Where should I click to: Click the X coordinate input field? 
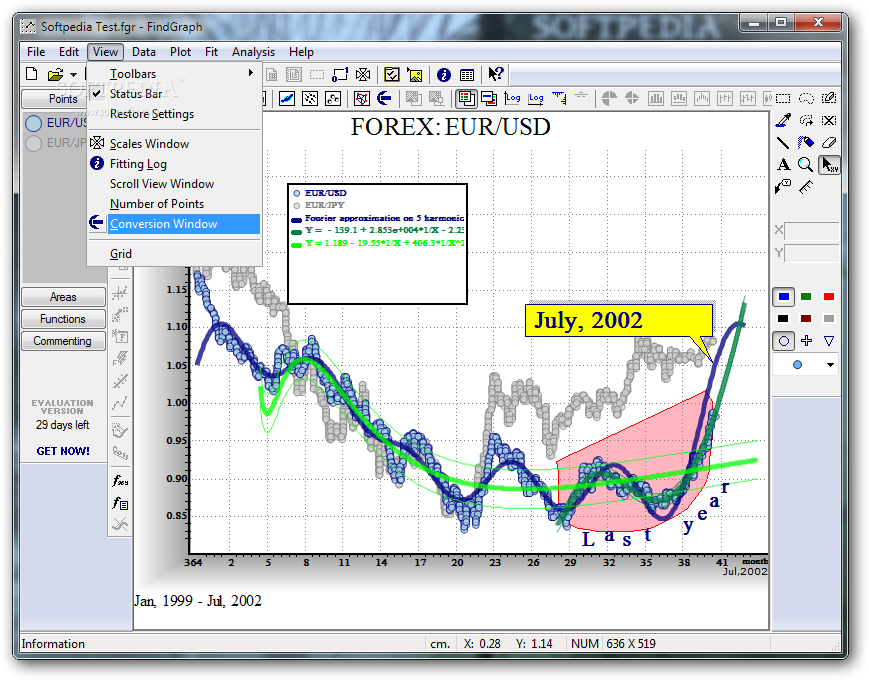tap(812, 231)
